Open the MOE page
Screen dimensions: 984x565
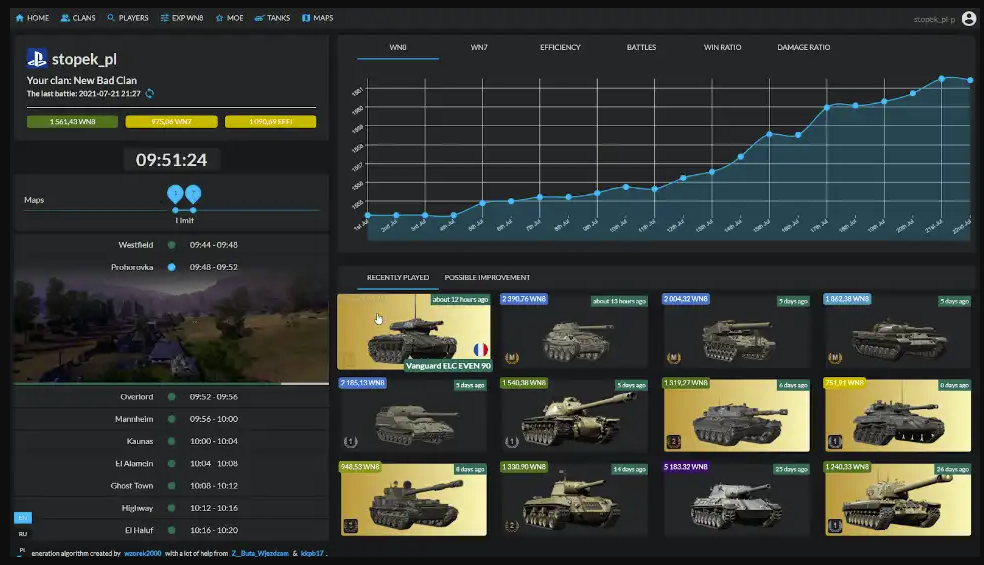coord(229,18)
